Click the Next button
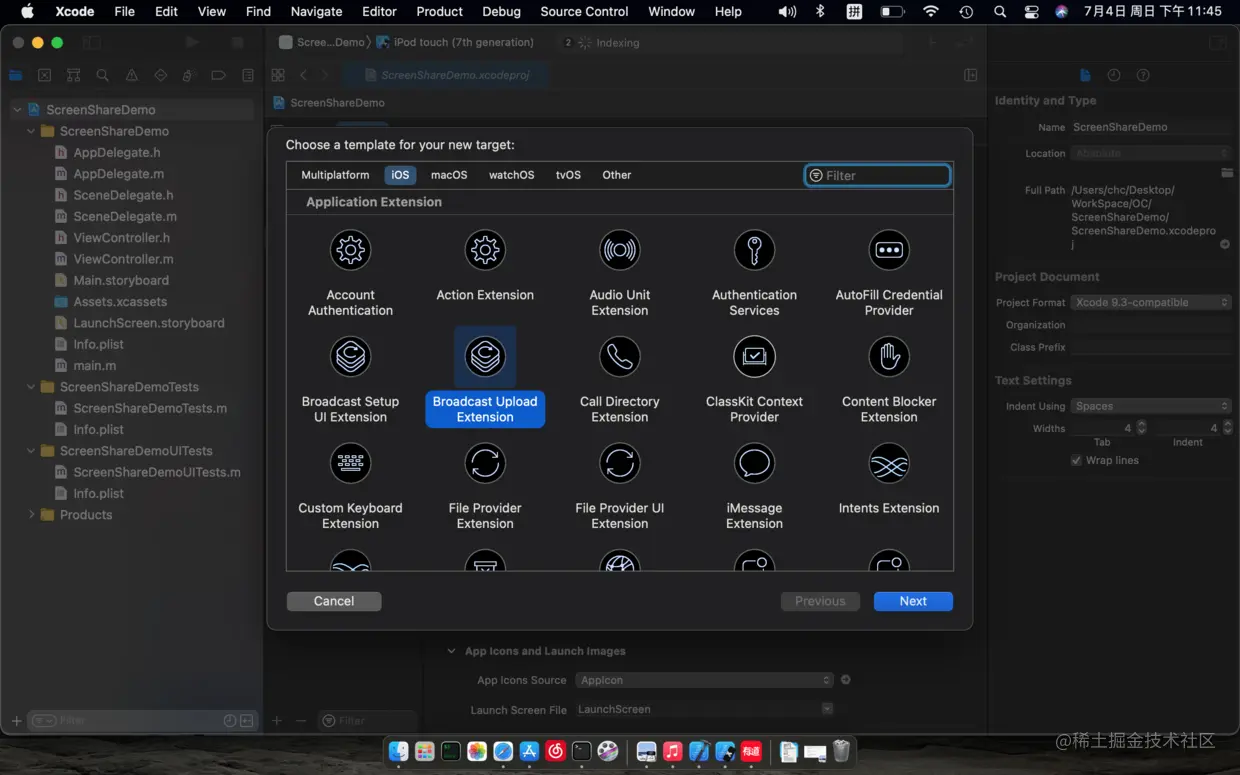This screenshot has height=775, width=1240. tap(913, 601)
